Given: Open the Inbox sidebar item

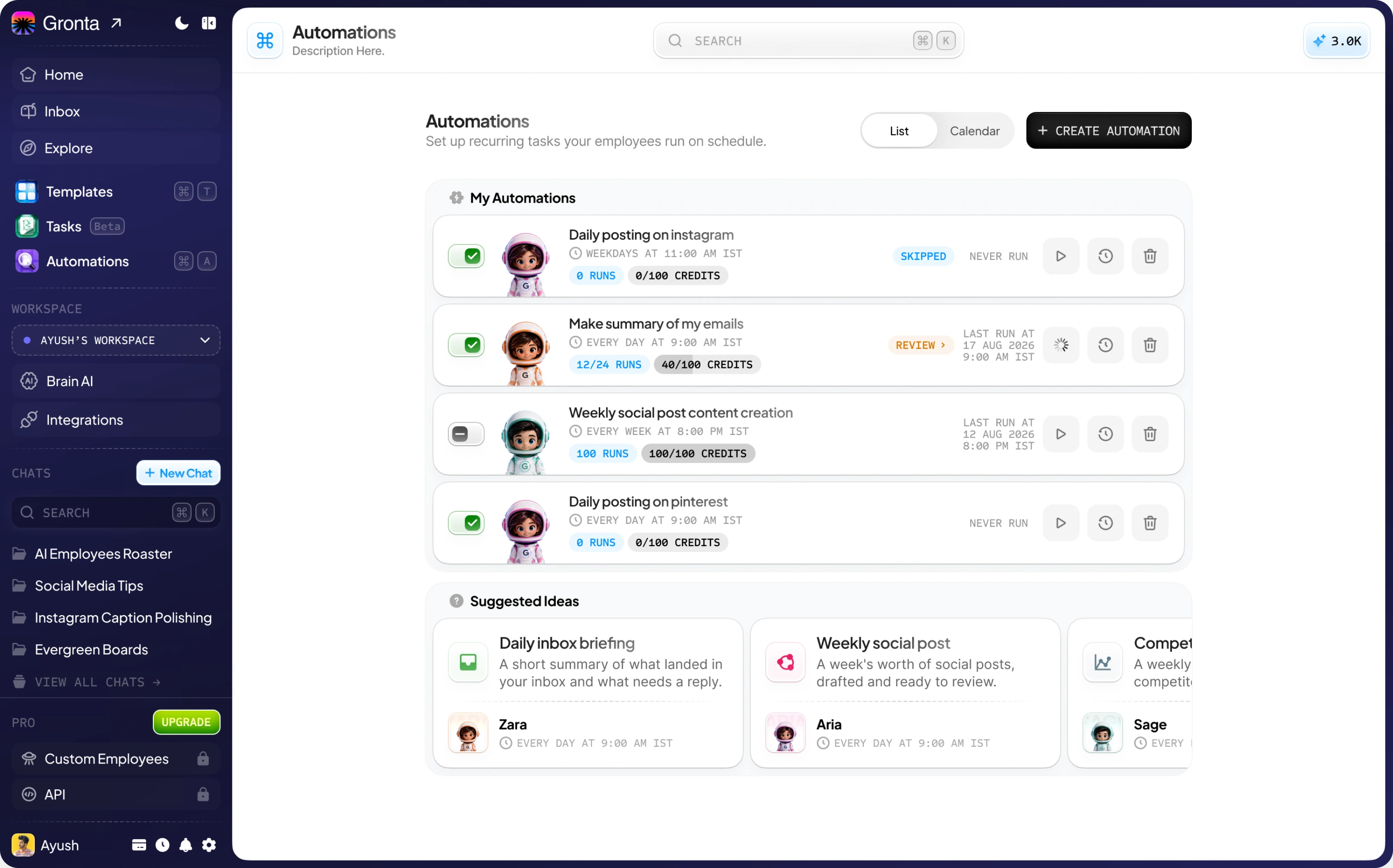Looking at the screenshot, I should pos(116,111).
